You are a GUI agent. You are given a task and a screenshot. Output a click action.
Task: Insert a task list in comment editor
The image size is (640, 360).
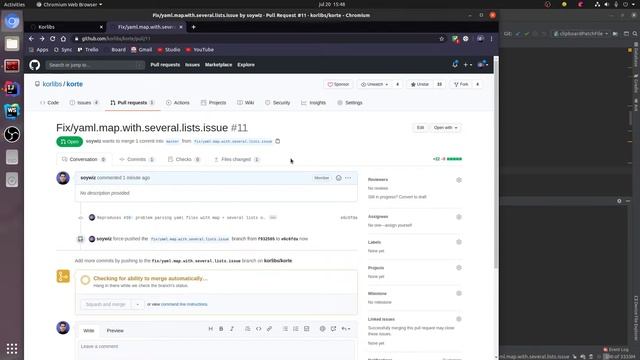click(x=307, y=329)
